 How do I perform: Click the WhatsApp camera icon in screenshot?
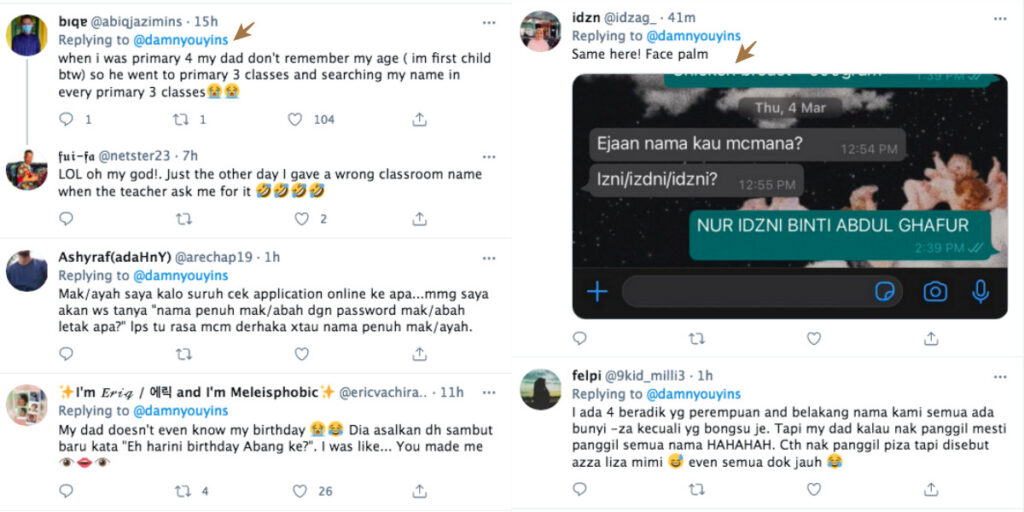pyautogui.click(x=935, y=291)
